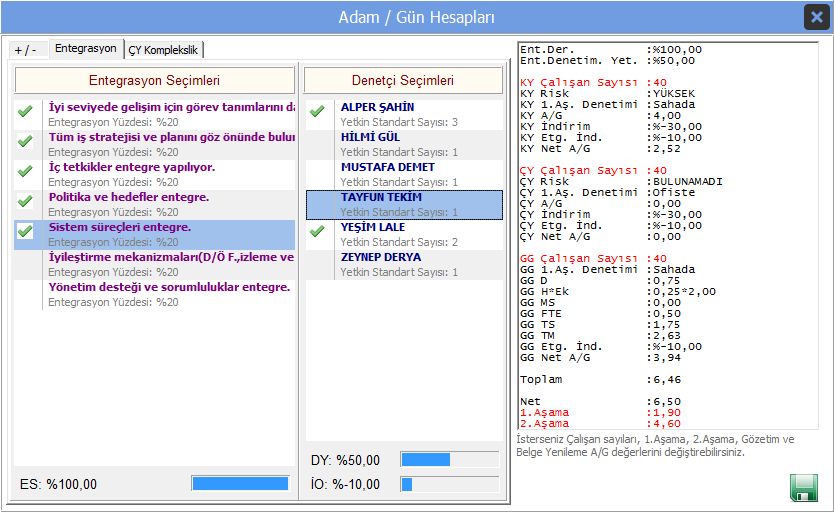Click the ÇY Çalışan Sayısı value line
Screen dimensions: 834x512
pos(593,171)
